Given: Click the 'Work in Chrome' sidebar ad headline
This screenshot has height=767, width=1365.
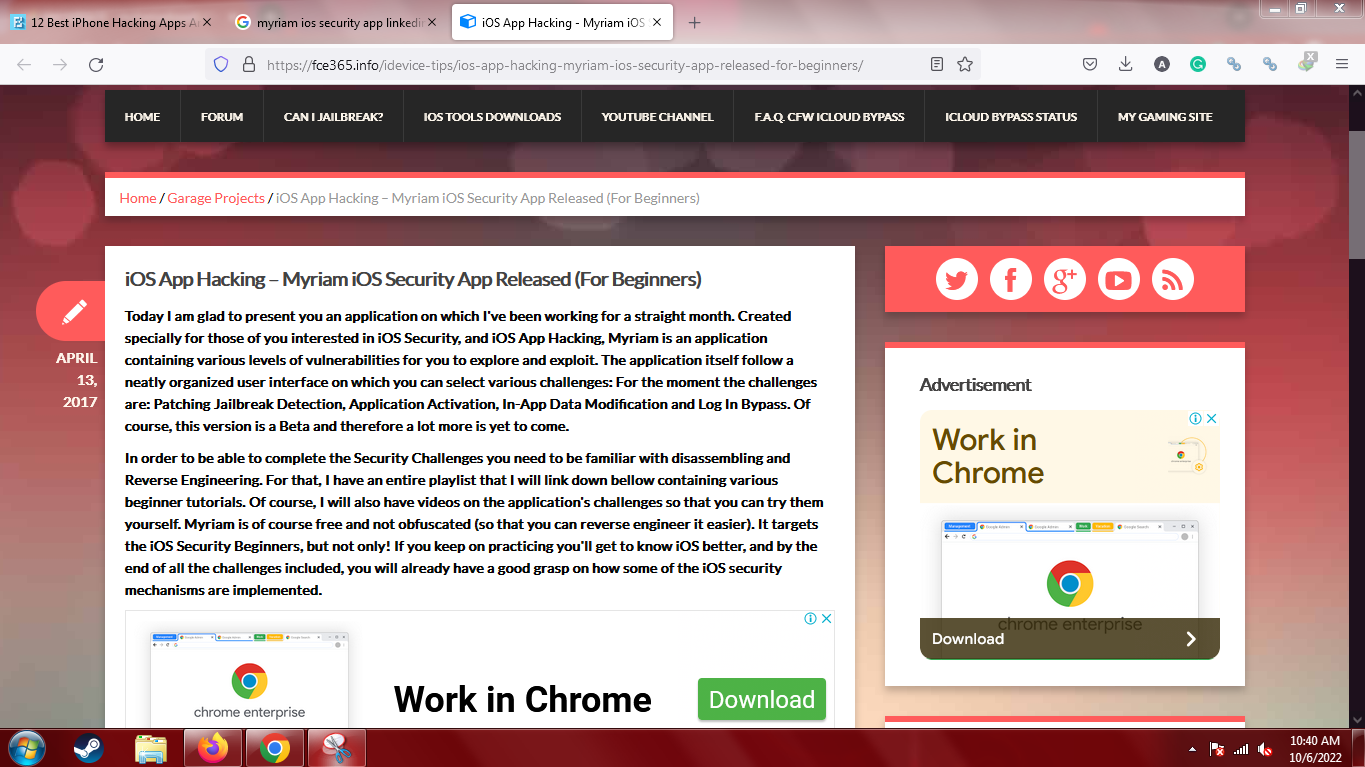Looking at the screenshot, I should (988, 456).
